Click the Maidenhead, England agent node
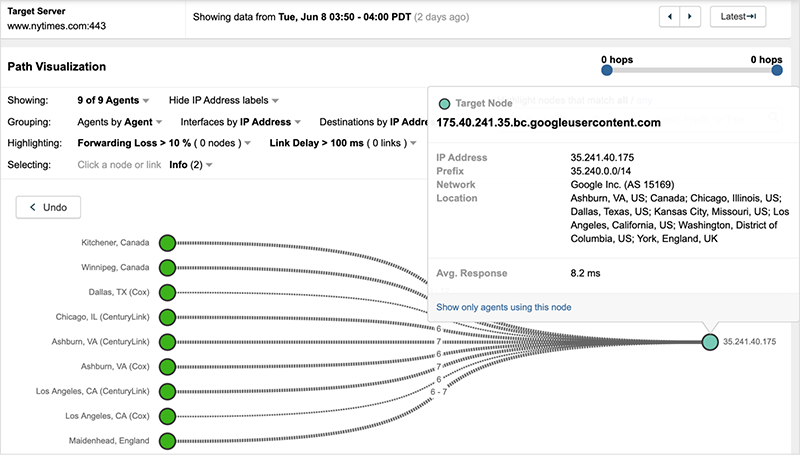The width and height of the screenshot is (800, 455). tap(167, 440)
